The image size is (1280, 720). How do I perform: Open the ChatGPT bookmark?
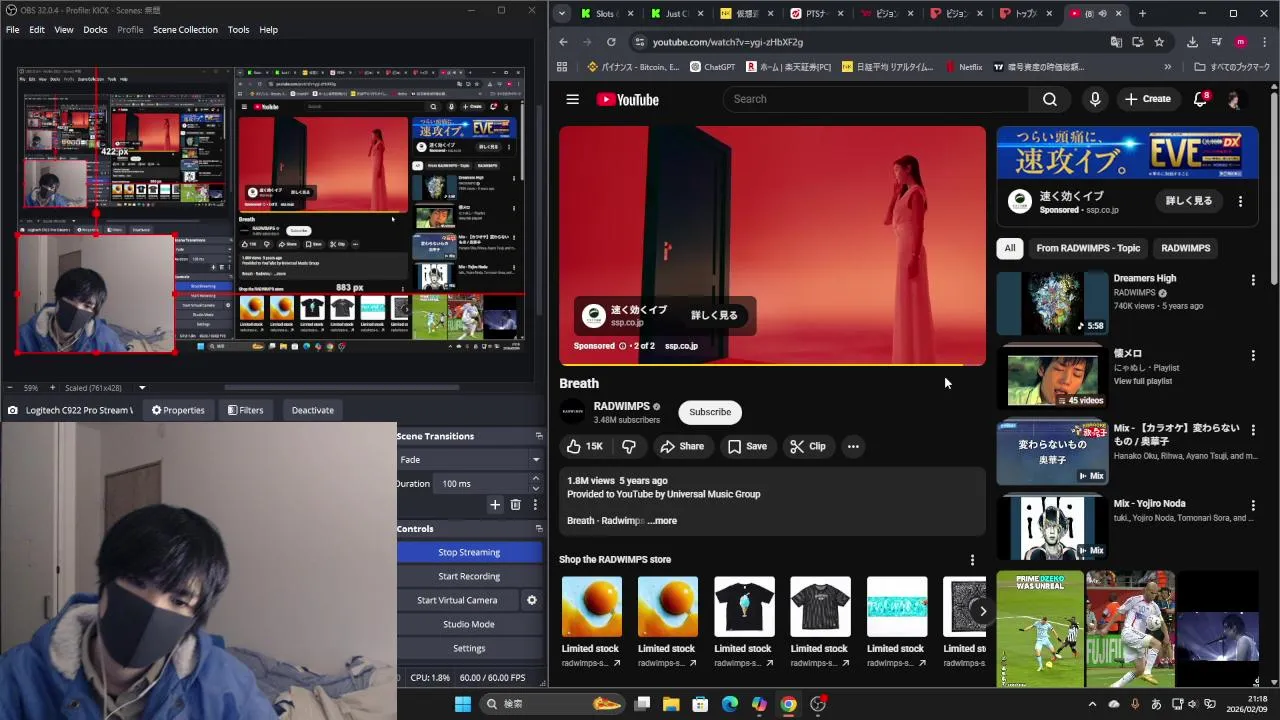[712, 67]
